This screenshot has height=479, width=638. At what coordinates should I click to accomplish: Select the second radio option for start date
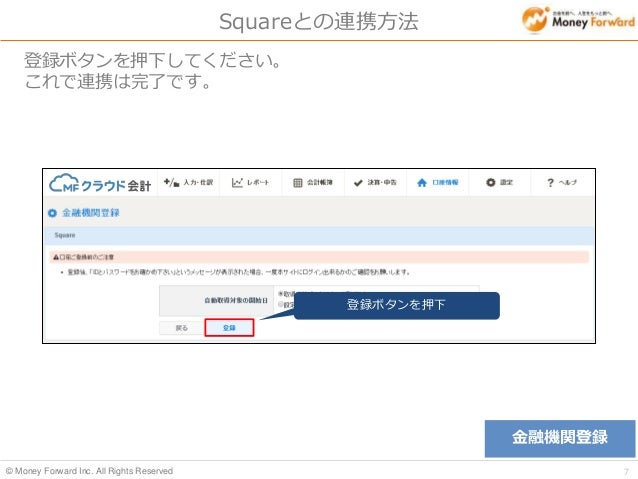[x=280, y=304]
